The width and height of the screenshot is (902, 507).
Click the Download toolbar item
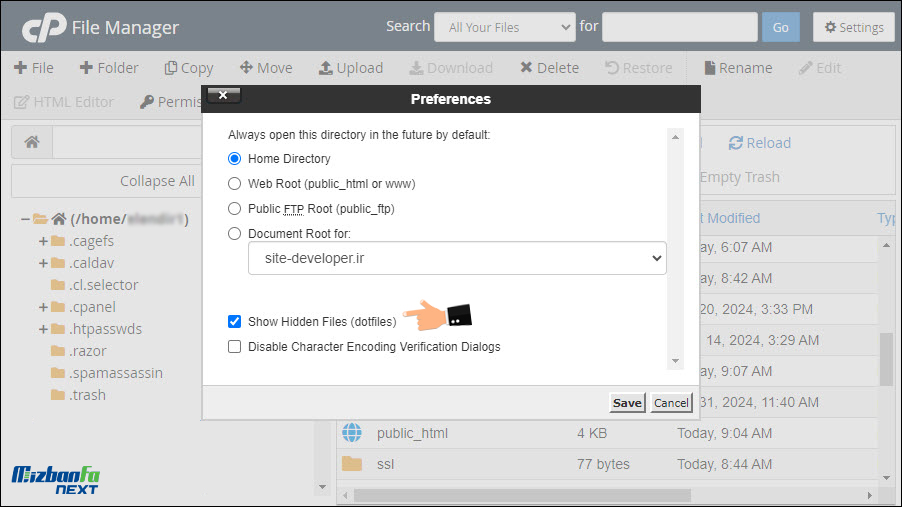click(450, 68)
